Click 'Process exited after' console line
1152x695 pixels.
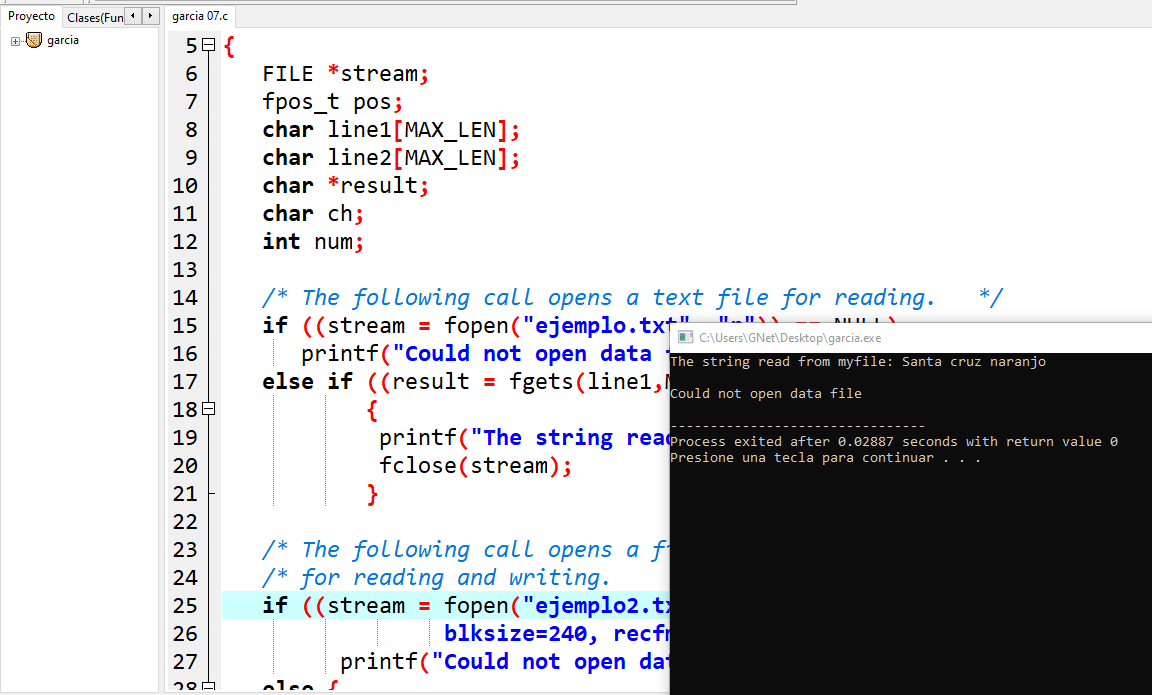[x=893, y=442]
